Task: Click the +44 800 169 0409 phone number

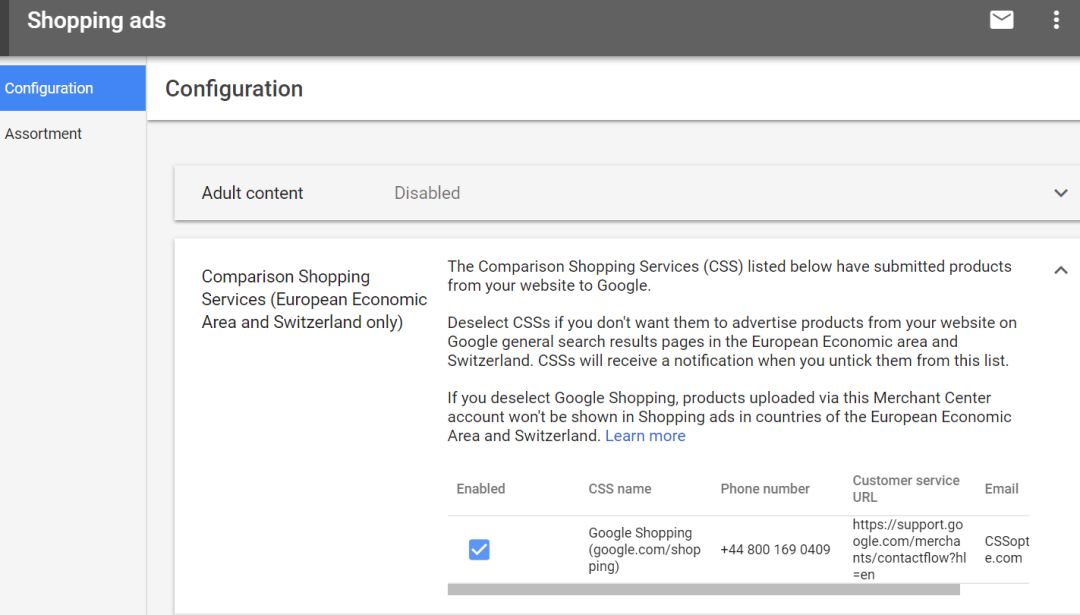Action: click(775, 549)
